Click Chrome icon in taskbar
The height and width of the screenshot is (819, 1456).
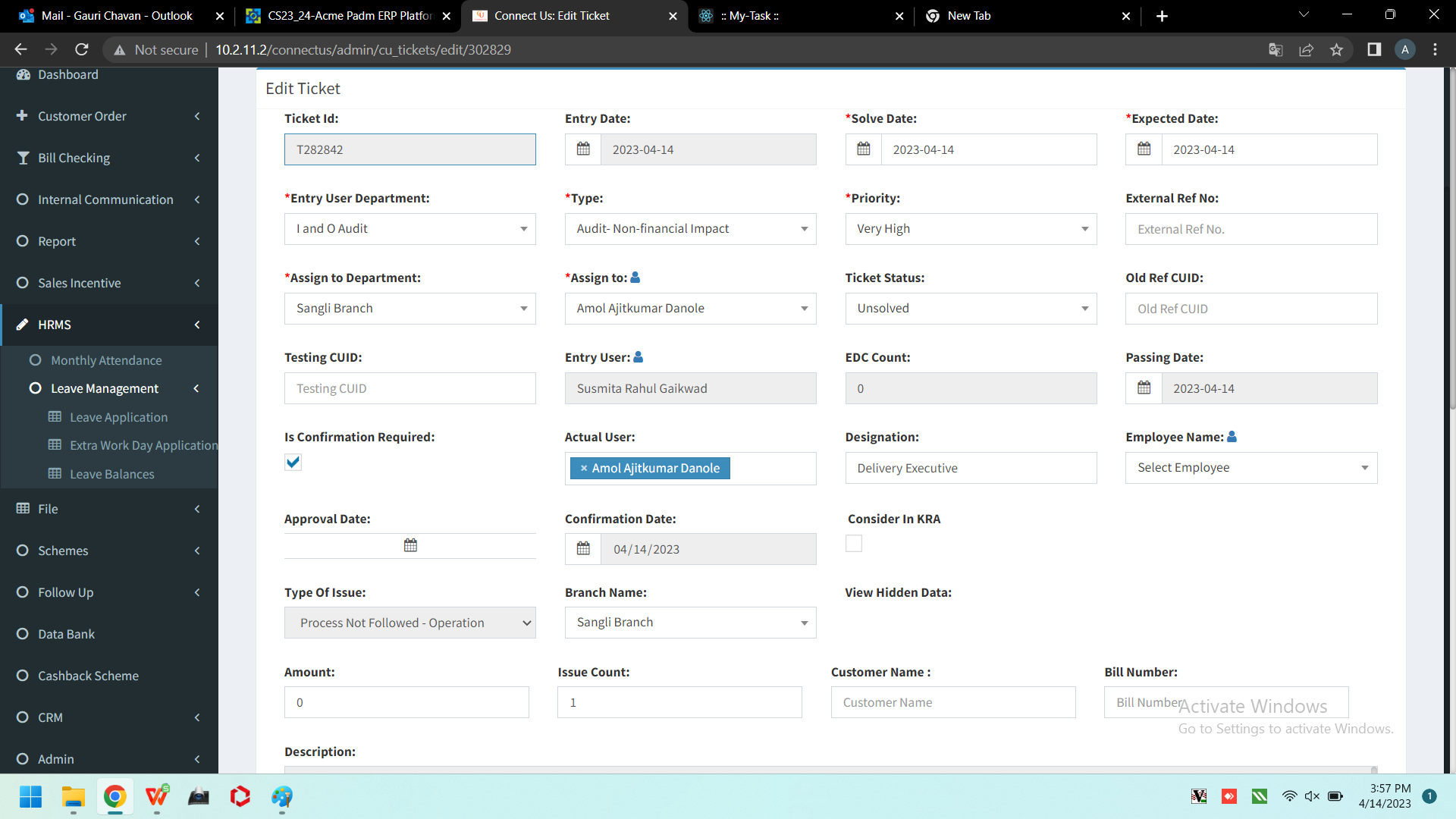pos(115,797)
